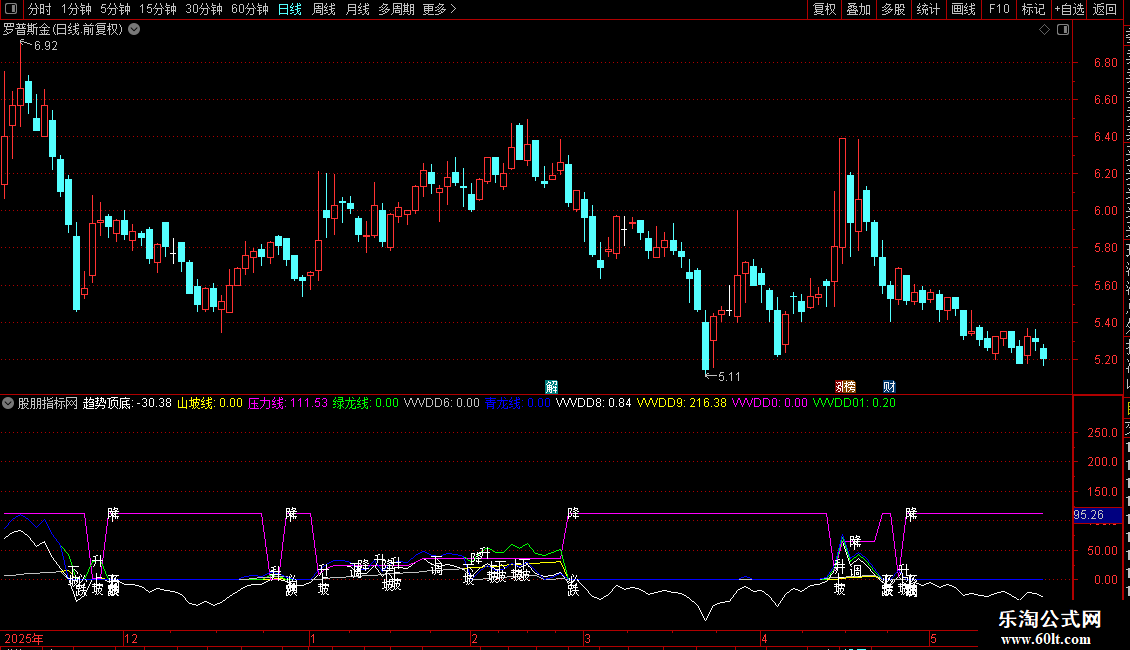This screenshot has height=650, width=1130.
Task: Expand dropdown next to 罗普斯金 title
Action: (x=134, y=30)
